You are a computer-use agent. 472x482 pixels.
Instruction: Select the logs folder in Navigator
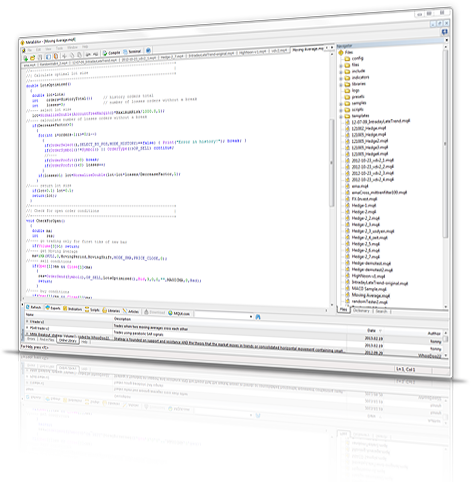point(353,90)
